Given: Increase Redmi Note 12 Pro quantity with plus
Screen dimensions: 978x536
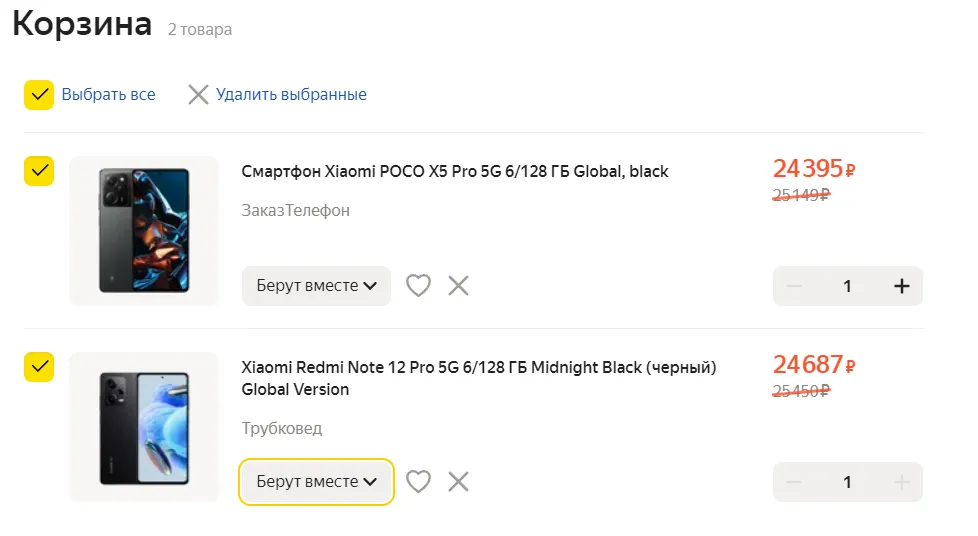Looking at the screenshot, I should click(x=902, y=482).
